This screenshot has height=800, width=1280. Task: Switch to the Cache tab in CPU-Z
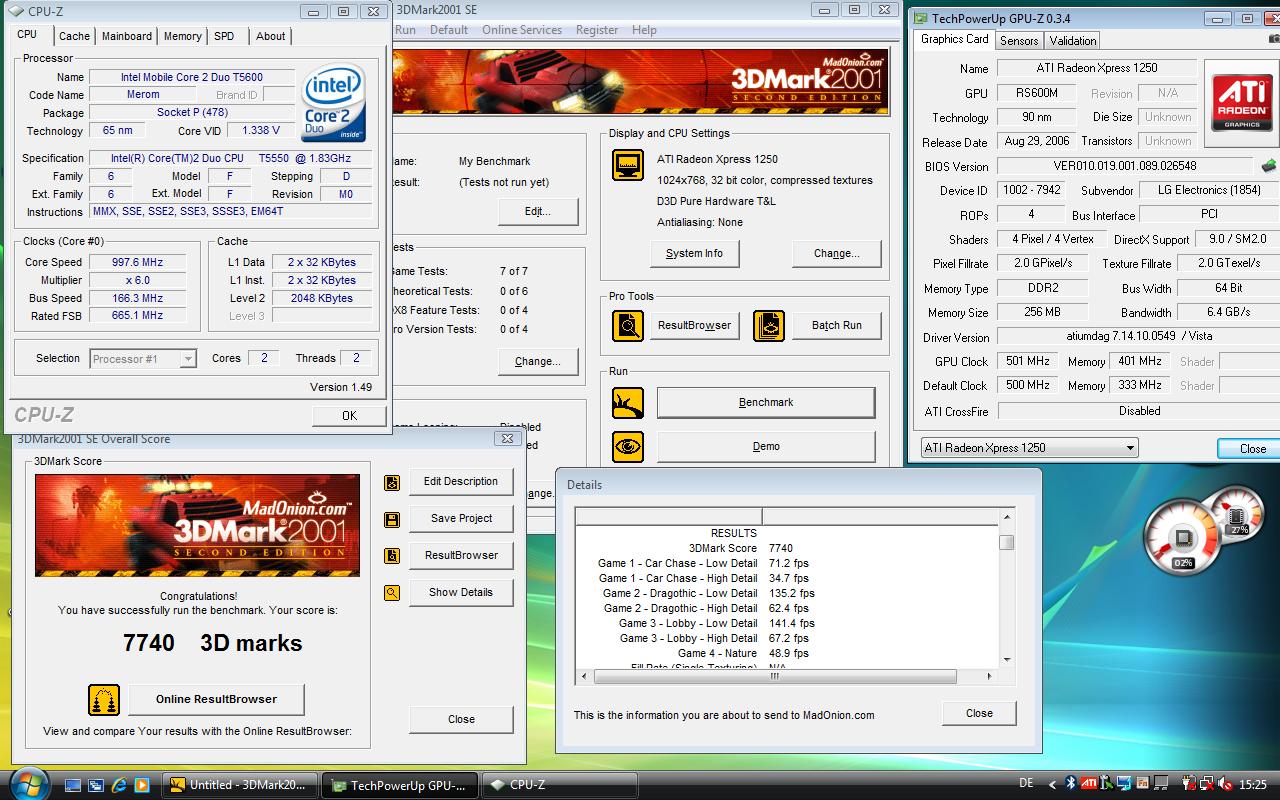(74, 36)
